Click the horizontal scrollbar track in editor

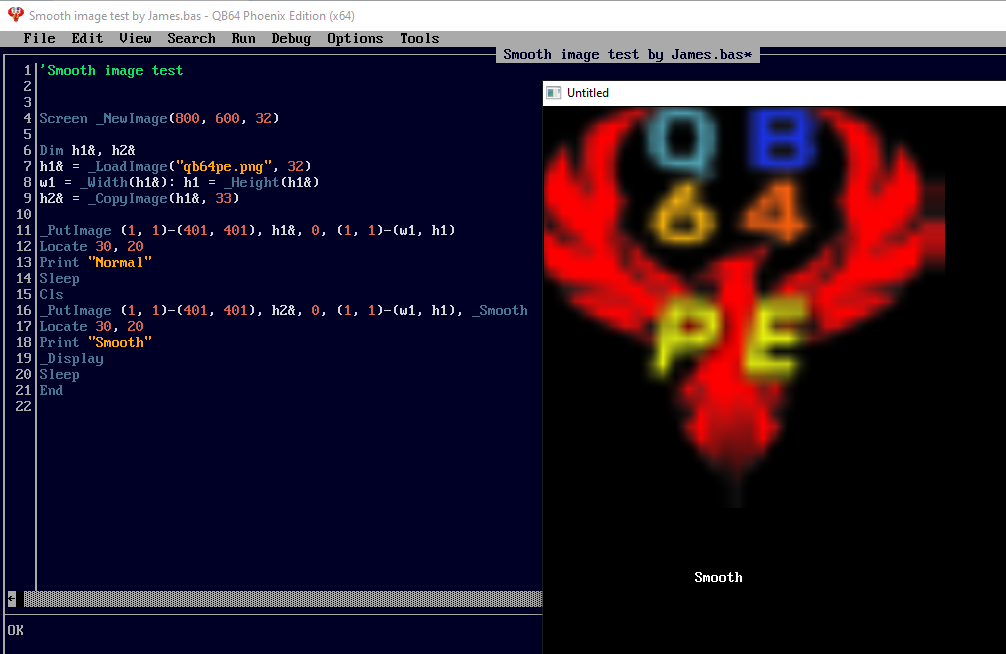(x=283, y=599)
